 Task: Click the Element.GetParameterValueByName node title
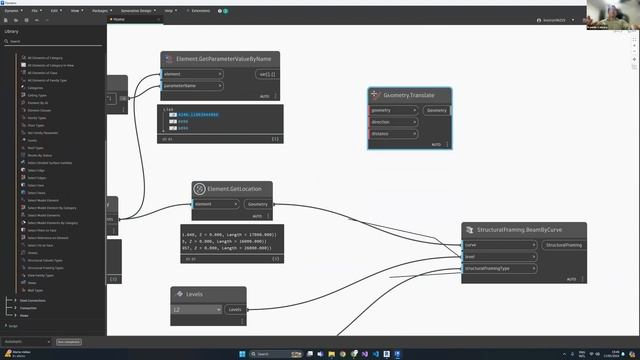[224, 59]
